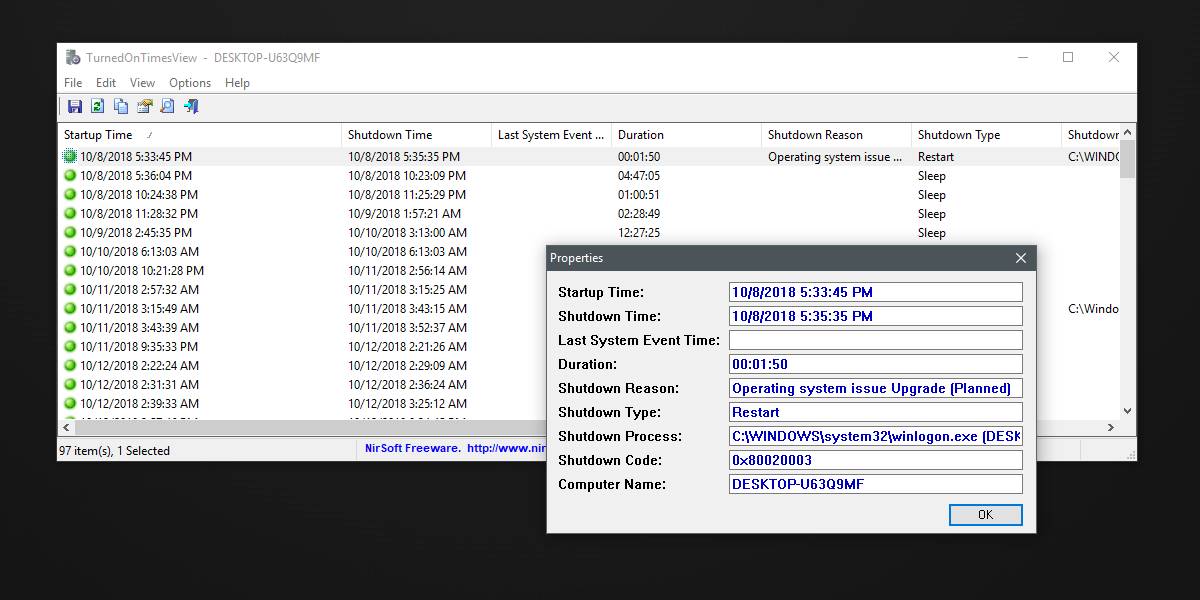
Task: Click green icon of 10/8/2018 11:28:32 PM row
Action: pos(70,213)
